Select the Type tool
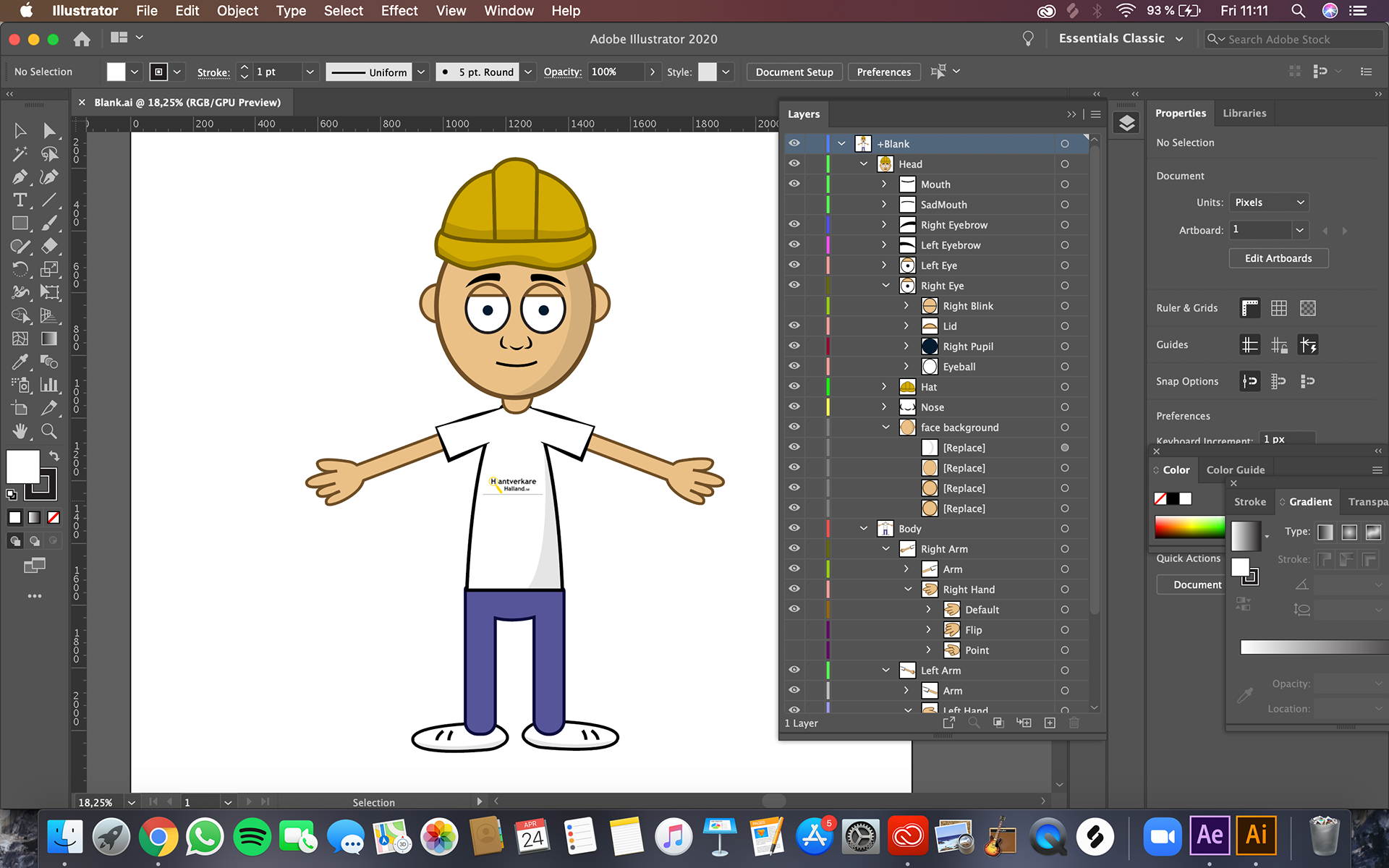 20,200
